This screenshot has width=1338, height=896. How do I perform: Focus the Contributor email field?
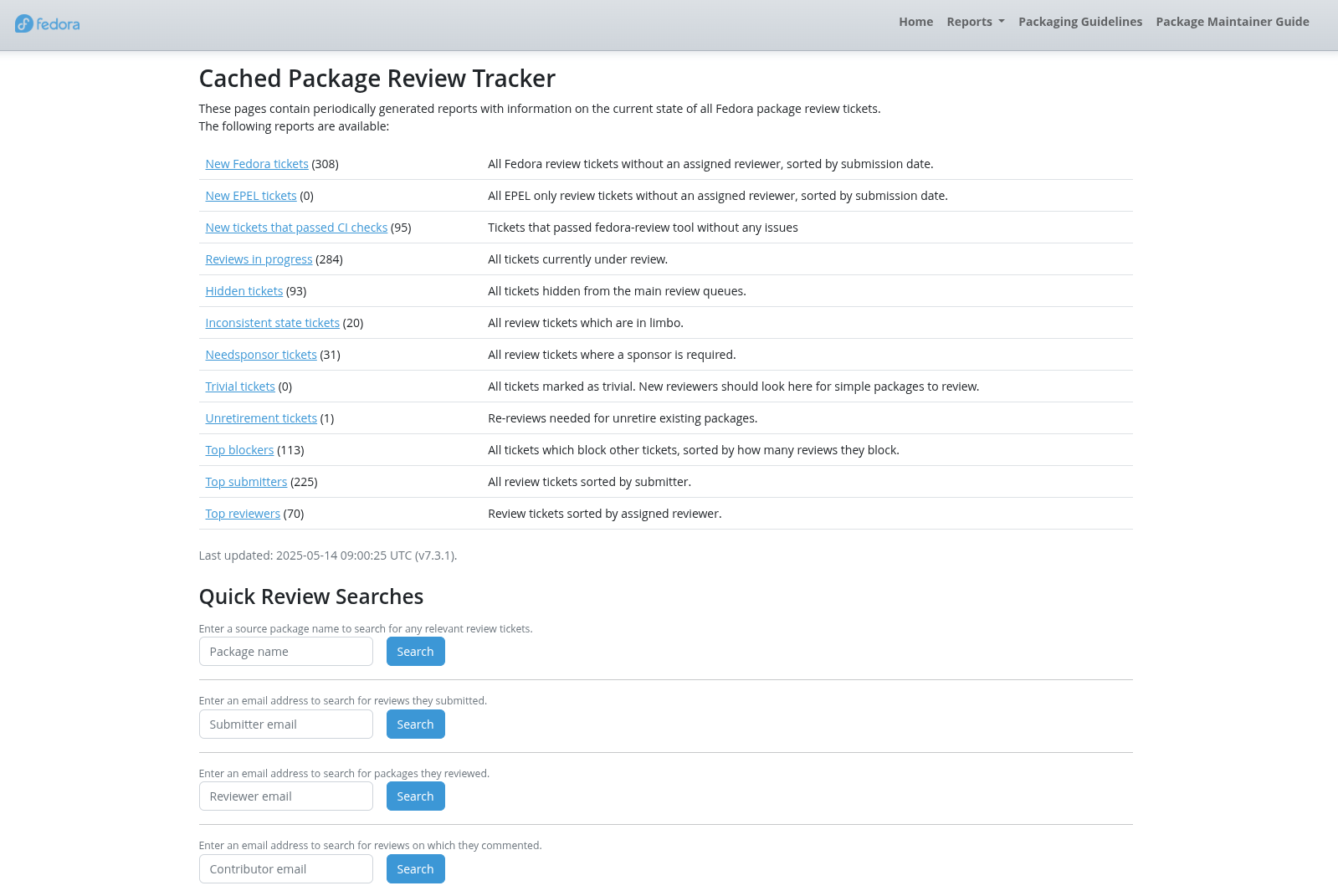(286, 869)
